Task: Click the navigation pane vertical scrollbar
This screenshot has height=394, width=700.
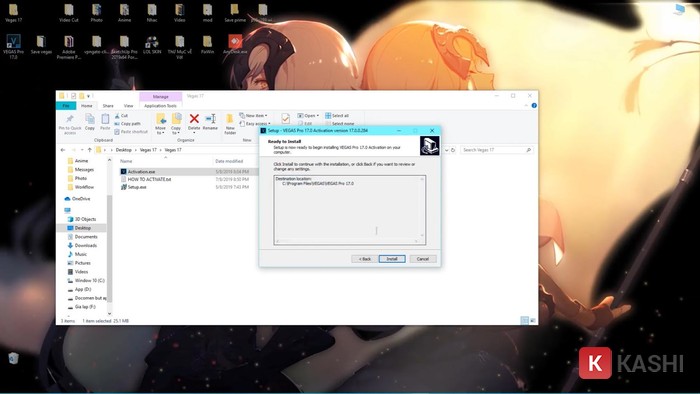Action: (109, 248)
